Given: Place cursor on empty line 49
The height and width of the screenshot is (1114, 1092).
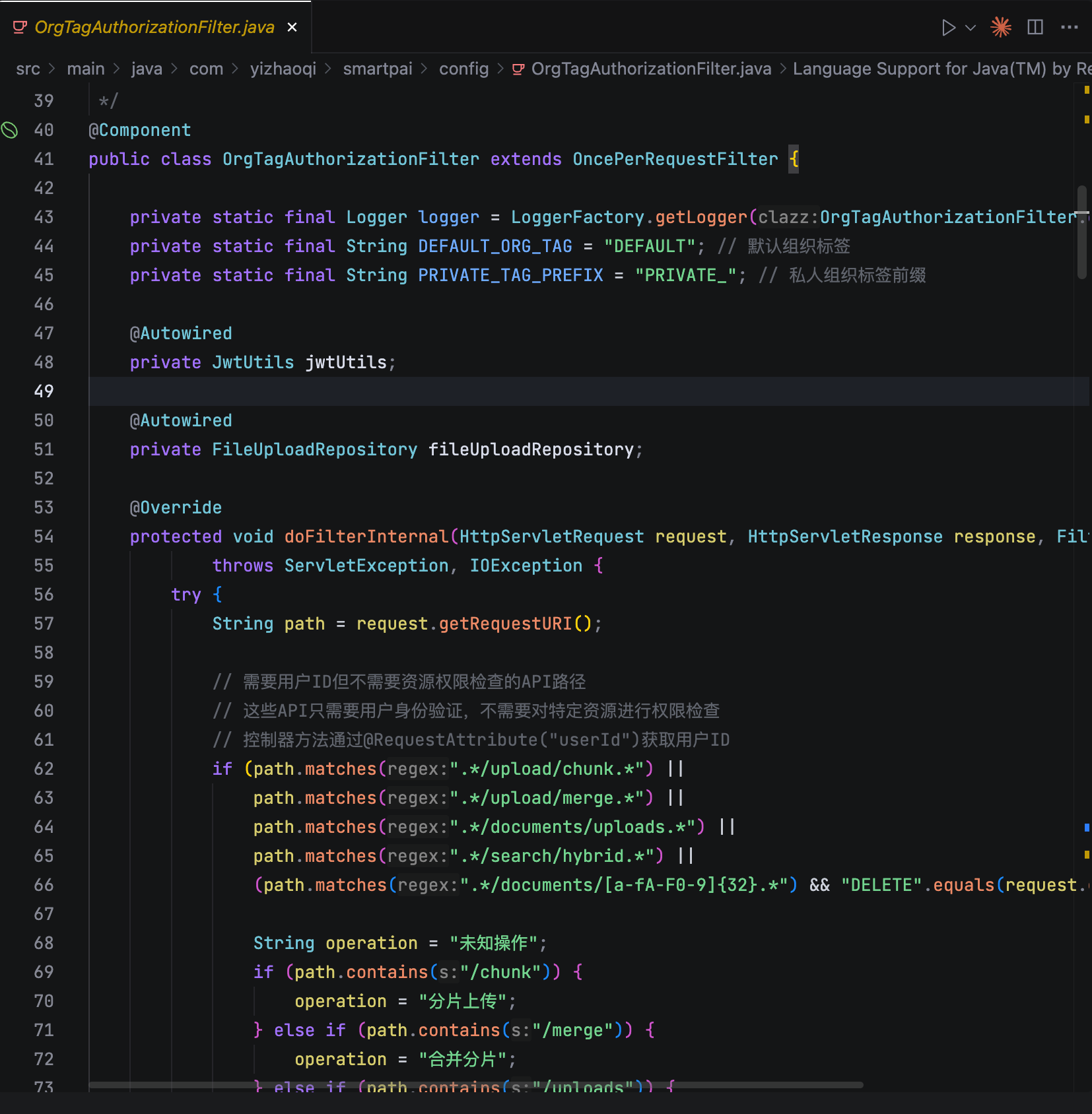Looking at the screenshot, I should click(x=528, y=391).
